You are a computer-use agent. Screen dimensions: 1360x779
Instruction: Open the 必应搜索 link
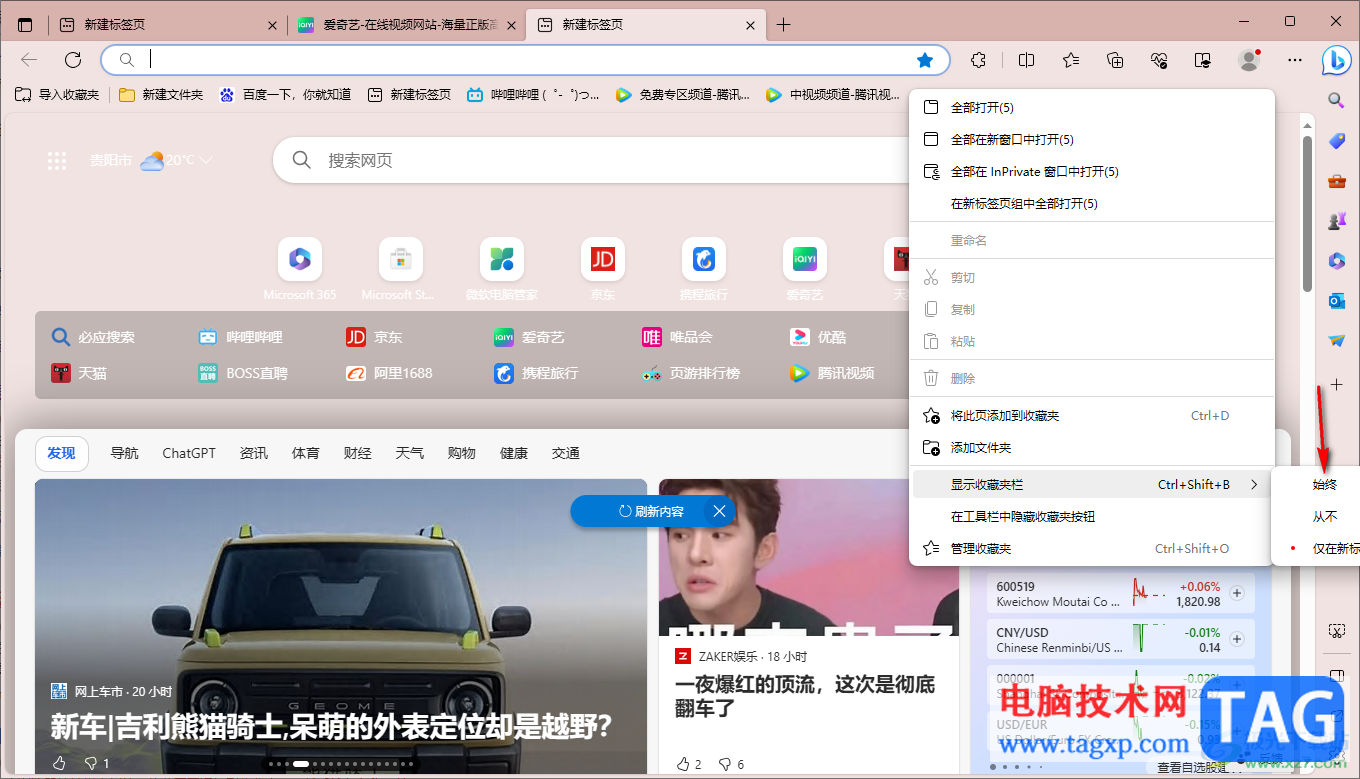pyautogui.click(x=93, y=338)
